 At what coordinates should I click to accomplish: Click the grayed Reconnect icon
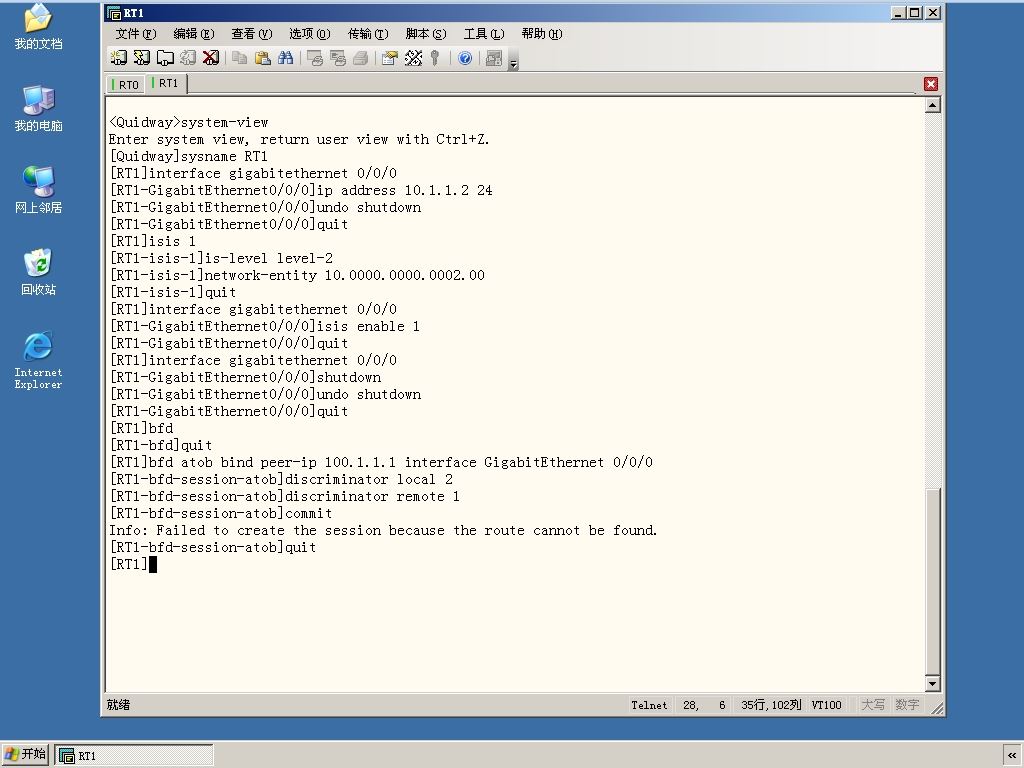point(187,58)
